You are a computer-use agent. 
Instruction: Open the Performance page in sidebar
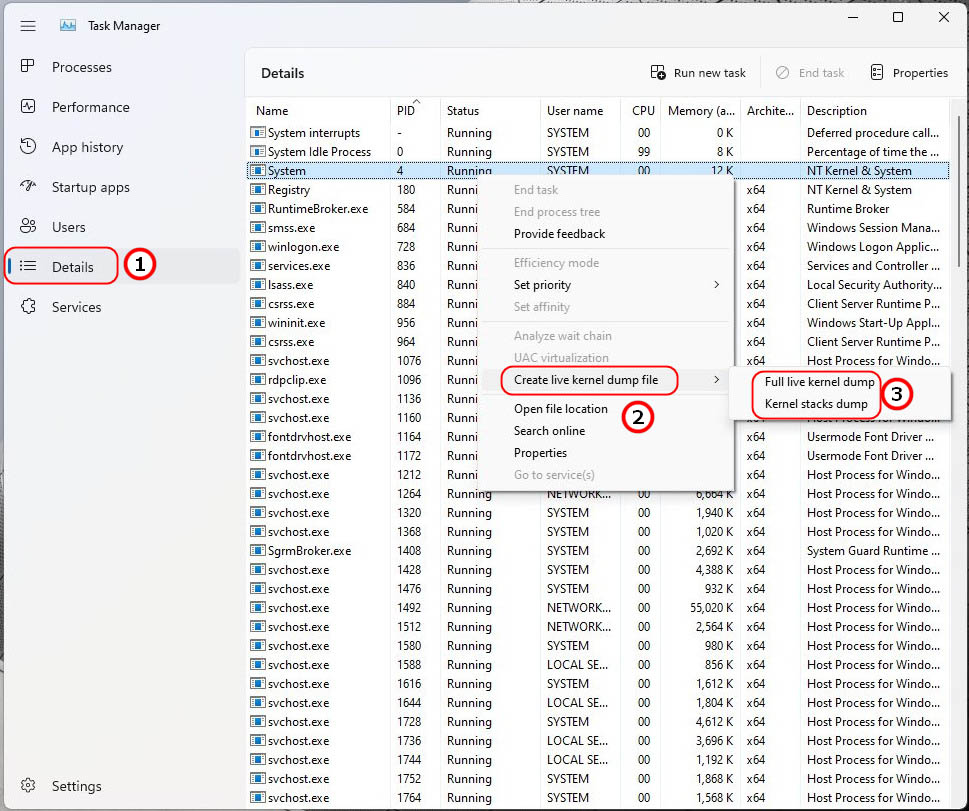tap(90, 107)
